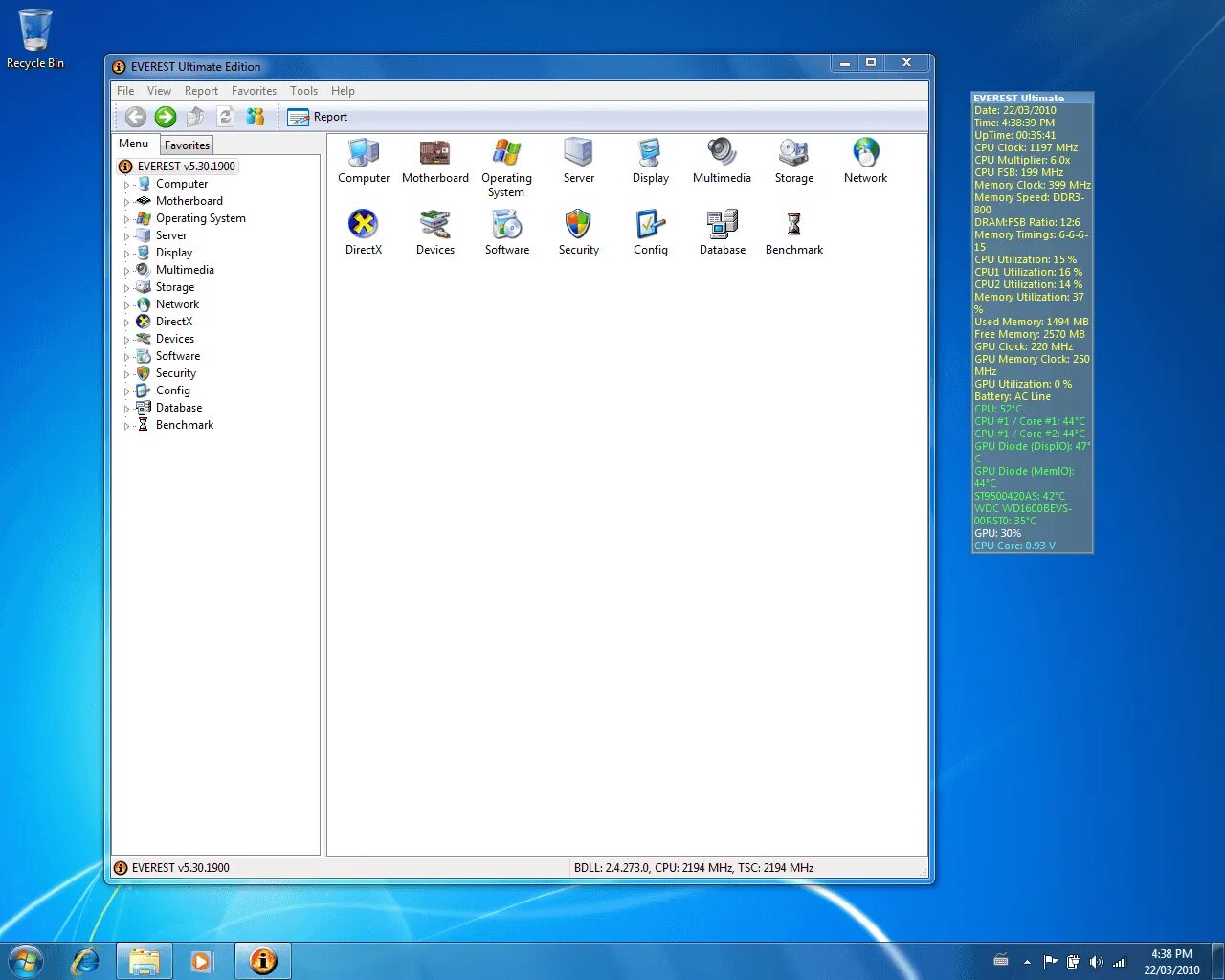Launch Internet Explorer from the taskbar

pos(86,961)
